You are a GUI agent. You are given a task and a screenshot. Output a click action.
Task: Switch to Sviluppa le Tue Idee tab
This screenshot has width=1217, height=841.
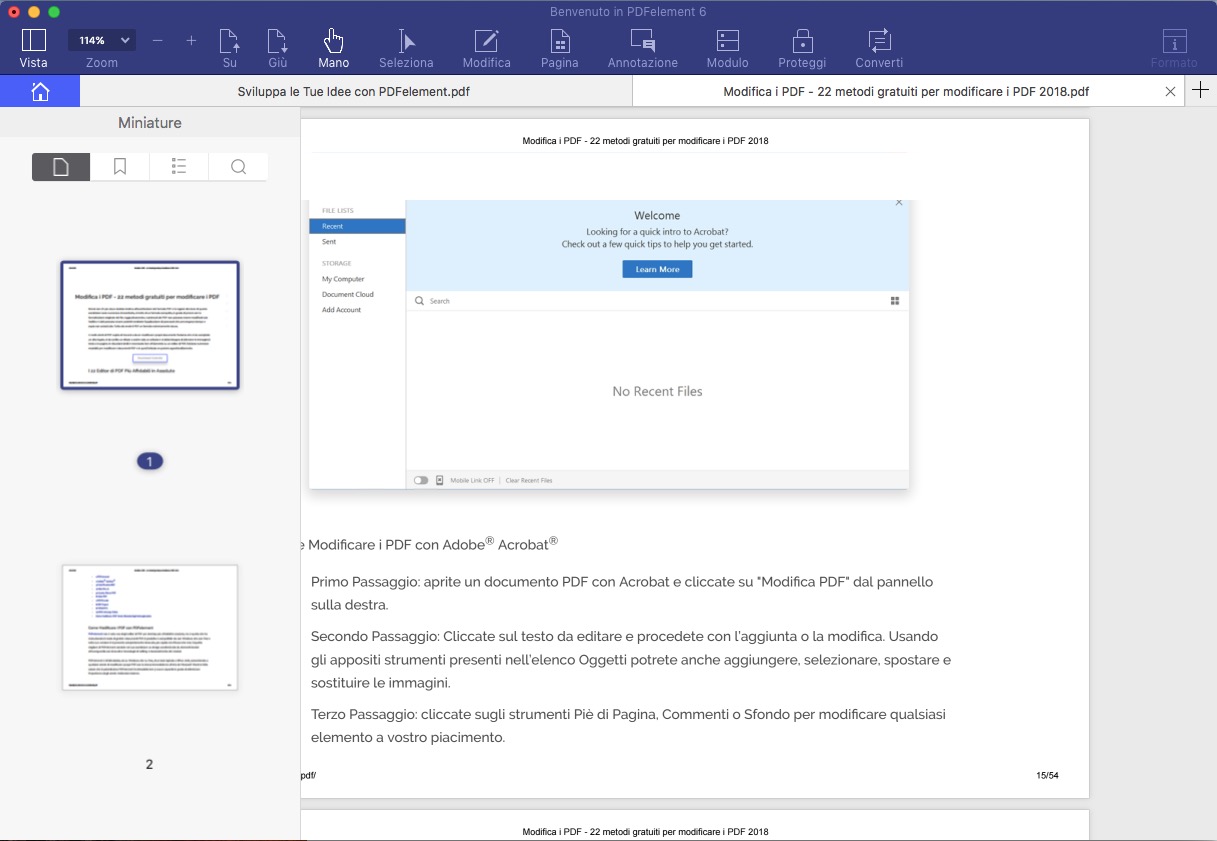(x=354, y=92)
